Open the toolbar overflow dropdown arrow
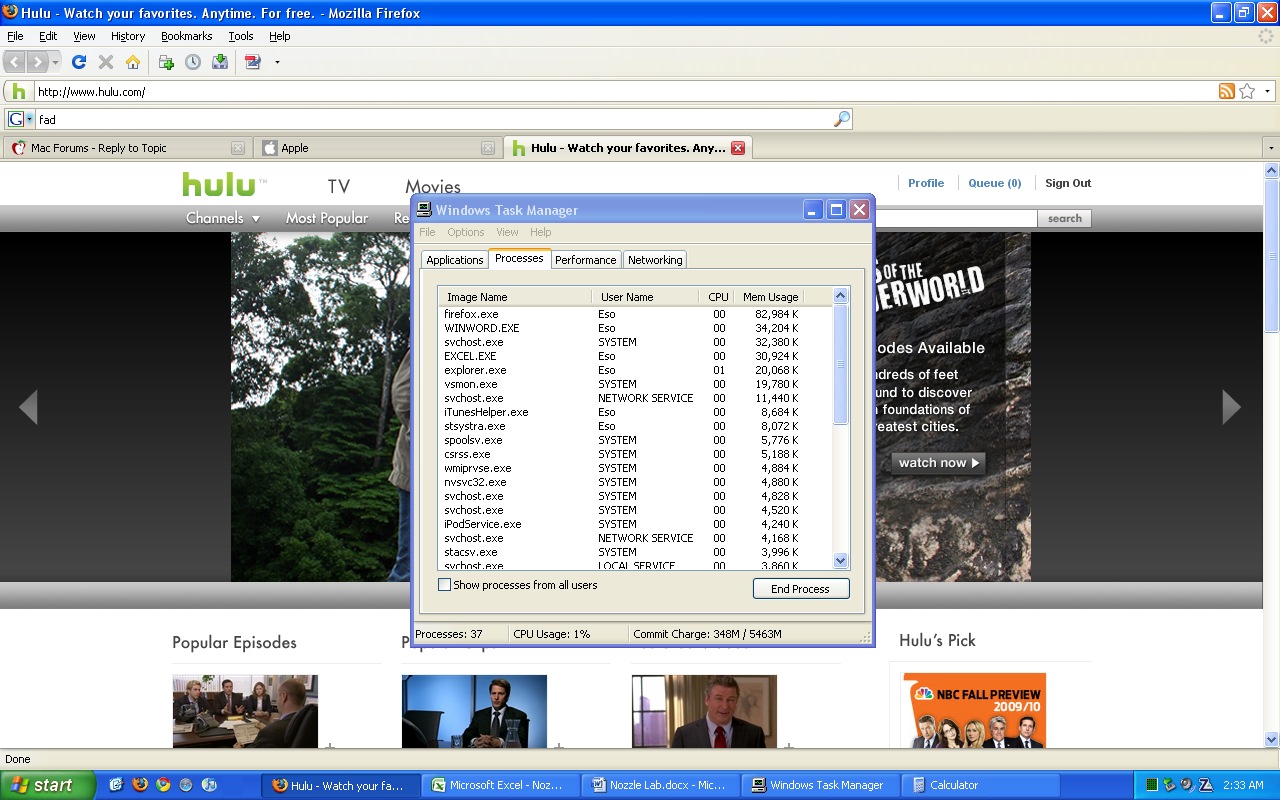Screen dimensions: 1280x800 (277, 62)
